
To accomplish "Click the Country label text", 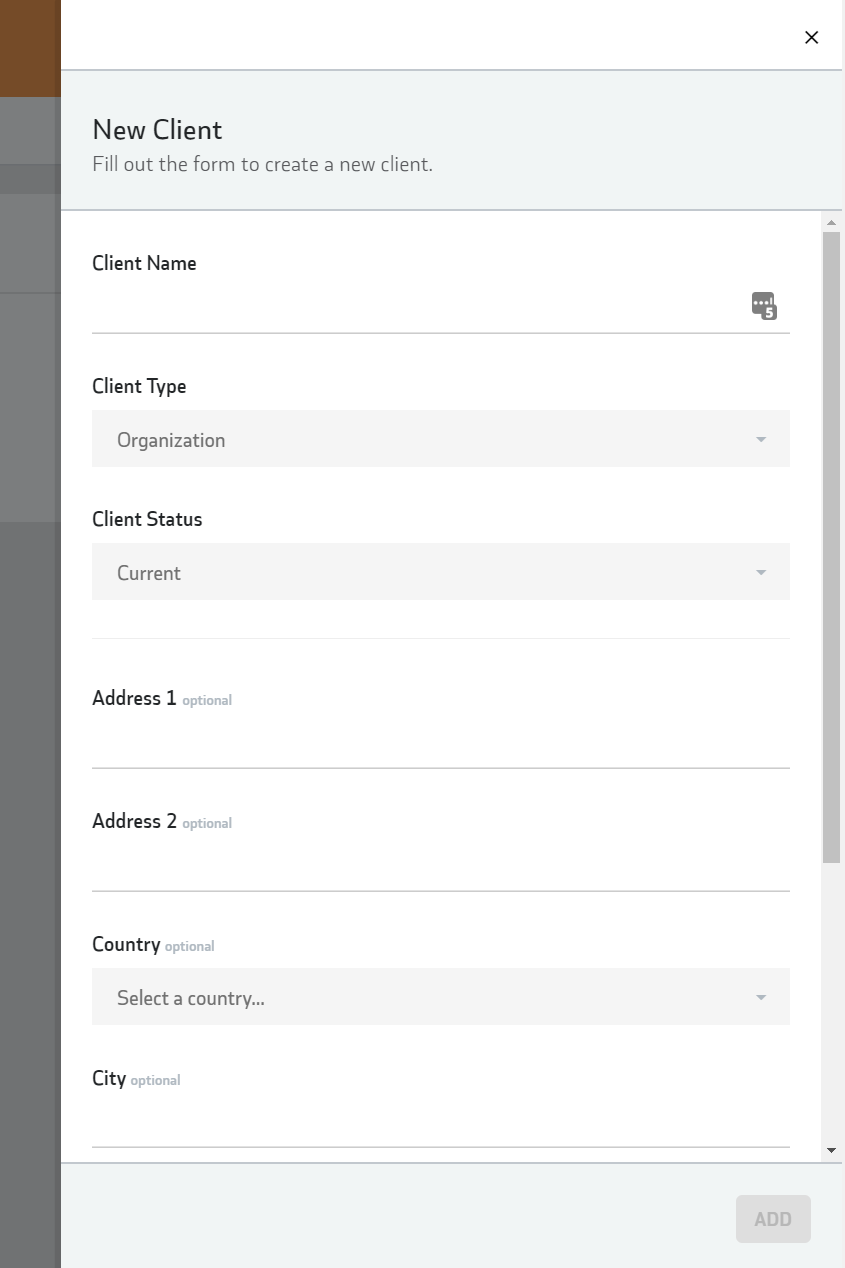I will click(x=126, y=945).
